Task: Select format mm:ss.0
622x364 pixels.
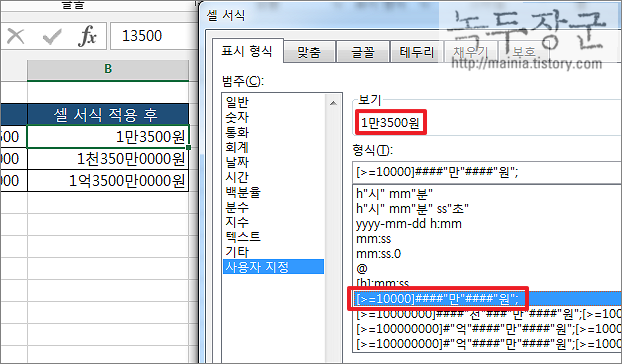Action: click(x=487, y=254)
